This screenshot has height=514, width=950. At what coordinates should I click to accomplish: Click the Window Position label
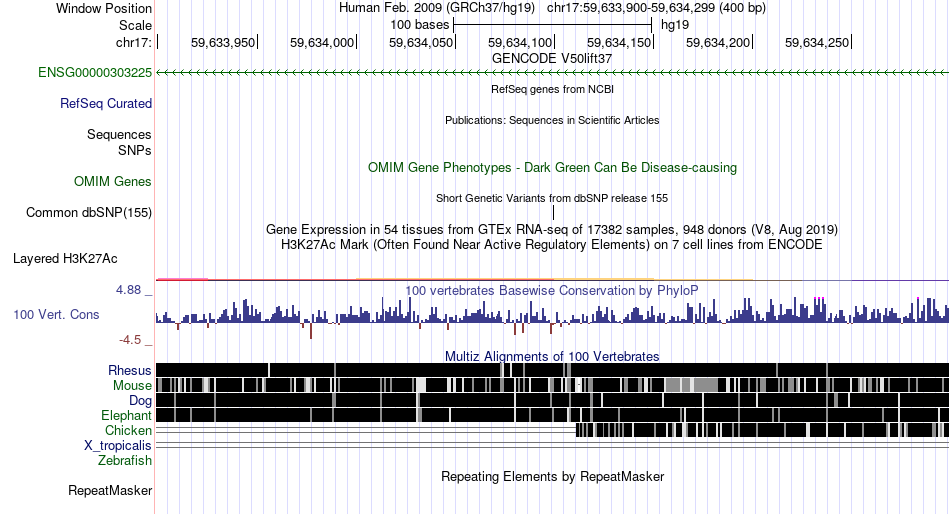[104, 8]
